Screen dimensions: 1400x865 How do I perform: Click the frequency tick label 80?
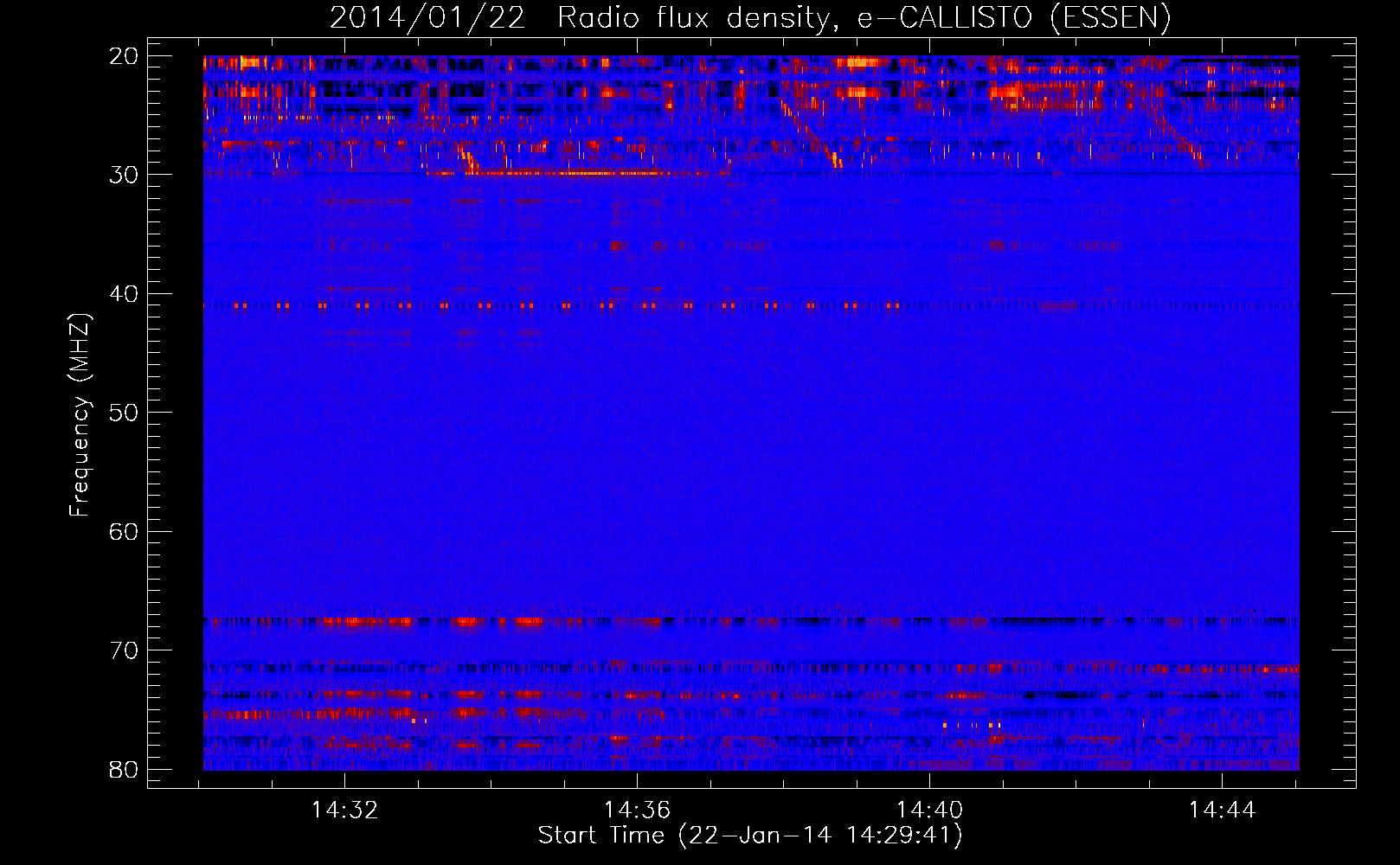(124, 770)
